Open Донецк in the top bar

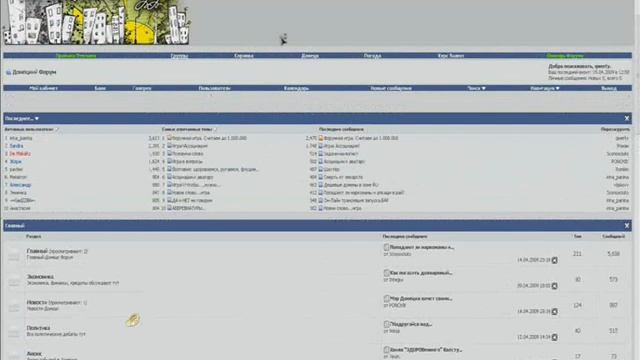[x=310, y=56]
